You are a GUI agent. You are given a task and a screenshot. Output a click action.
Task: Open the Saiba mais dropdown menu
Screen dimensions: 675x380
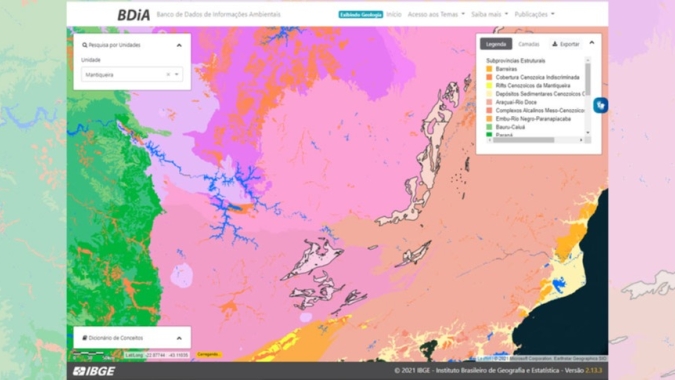489,14
